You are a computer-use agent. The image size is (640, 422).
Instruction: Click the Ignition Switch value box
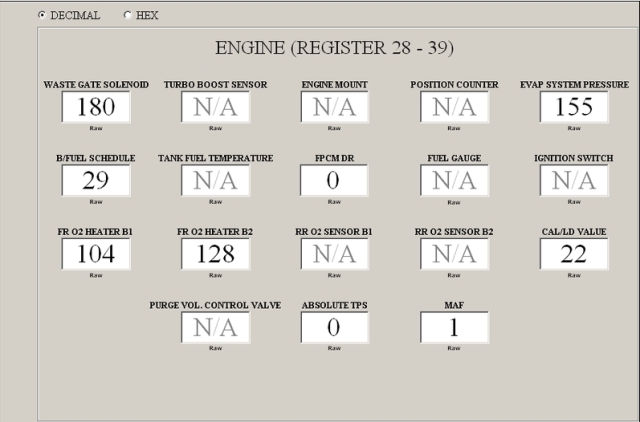click(x=573, y=180)
